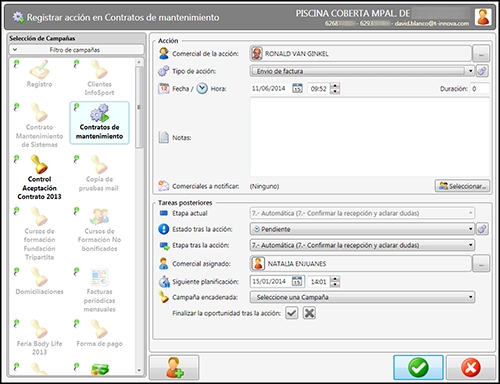Screen dimensions: 500x384
Task: Open the Tipo de acción dropdown
Action: pyautogui.click(x=470, y=71)
